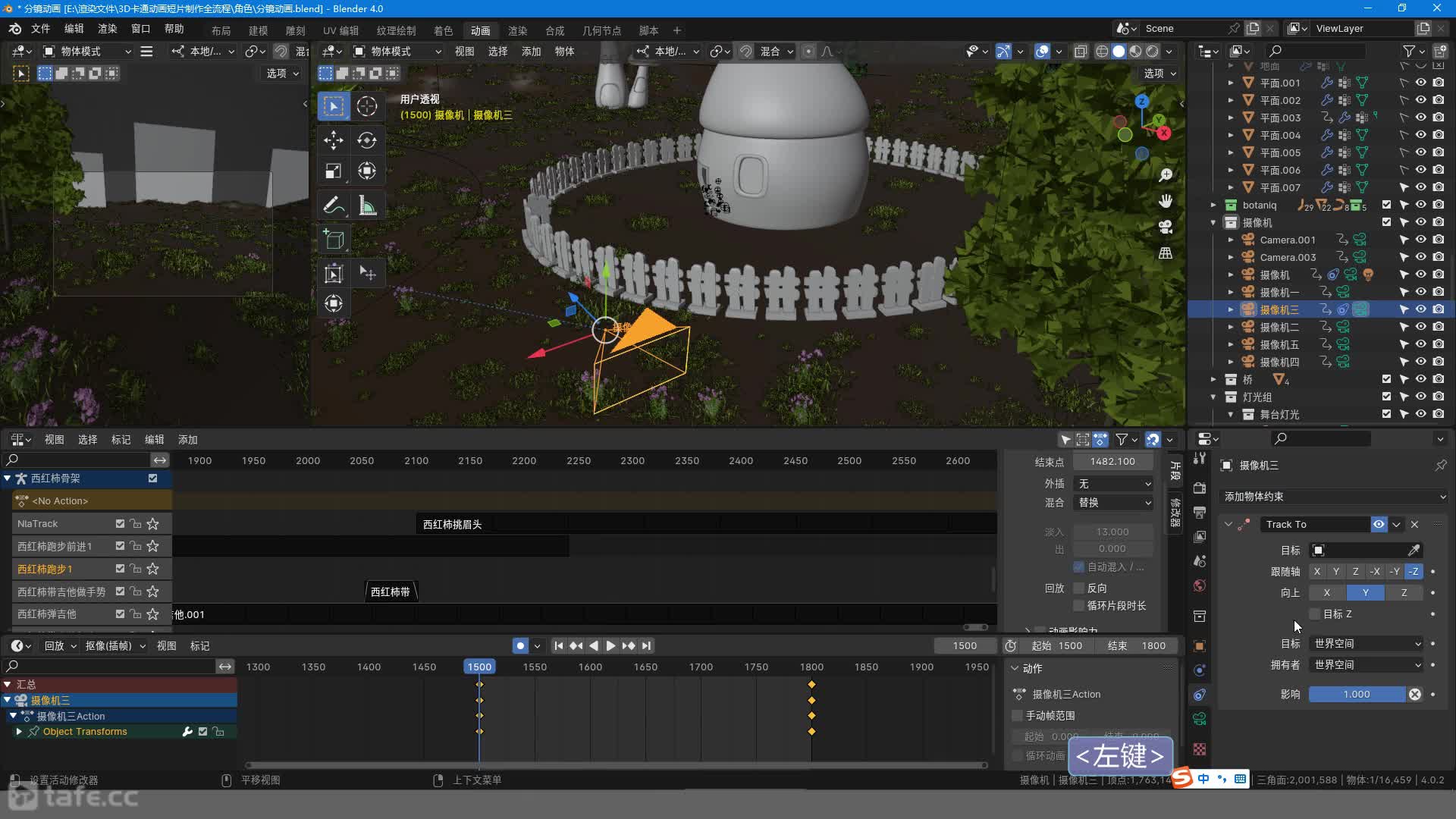Open the 拥有者 space dropdown

pos(1367,665)
